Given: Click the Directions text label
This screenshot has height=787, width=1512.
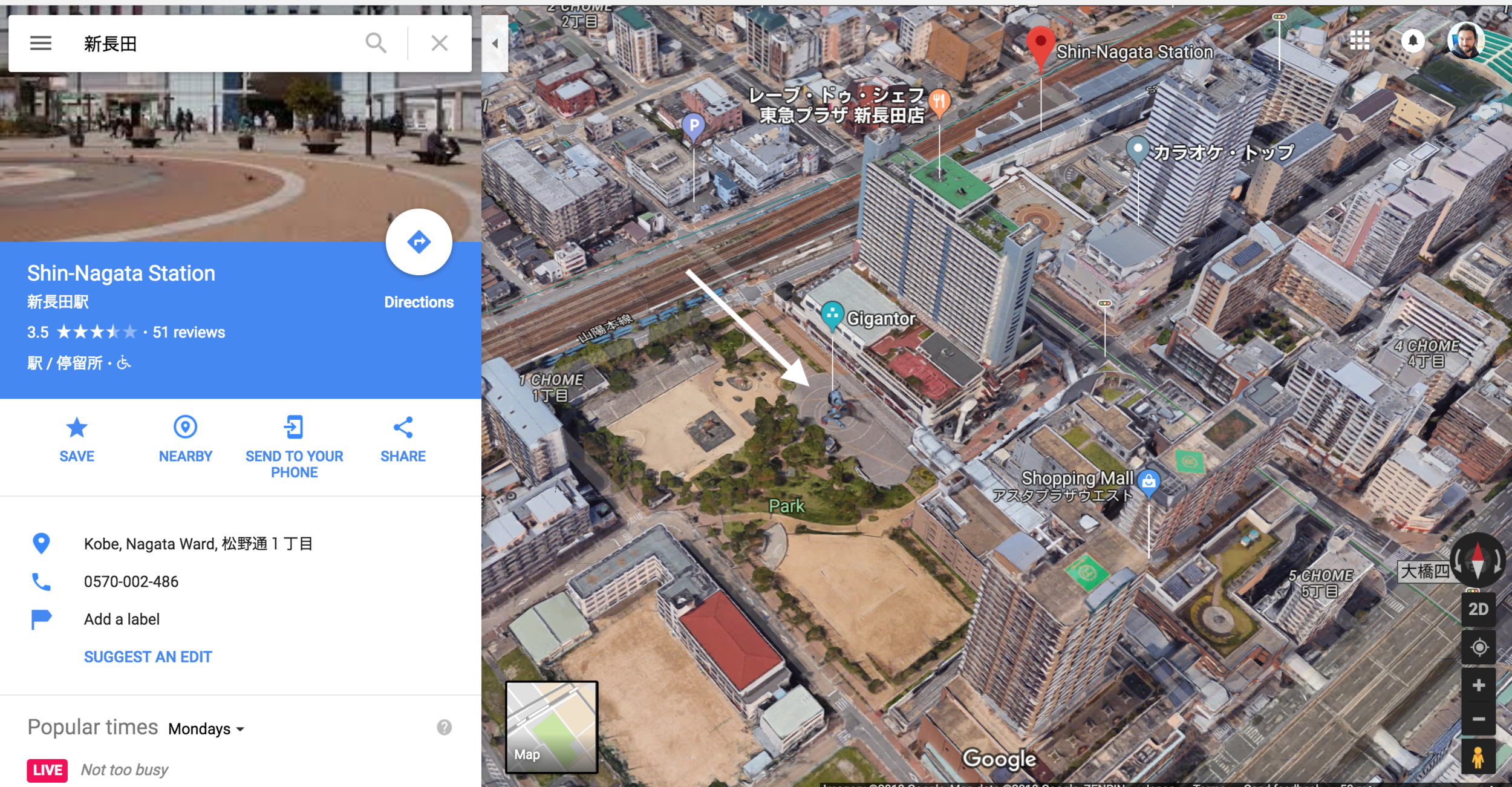Looking at the screenshot, I should pos(419,302).
